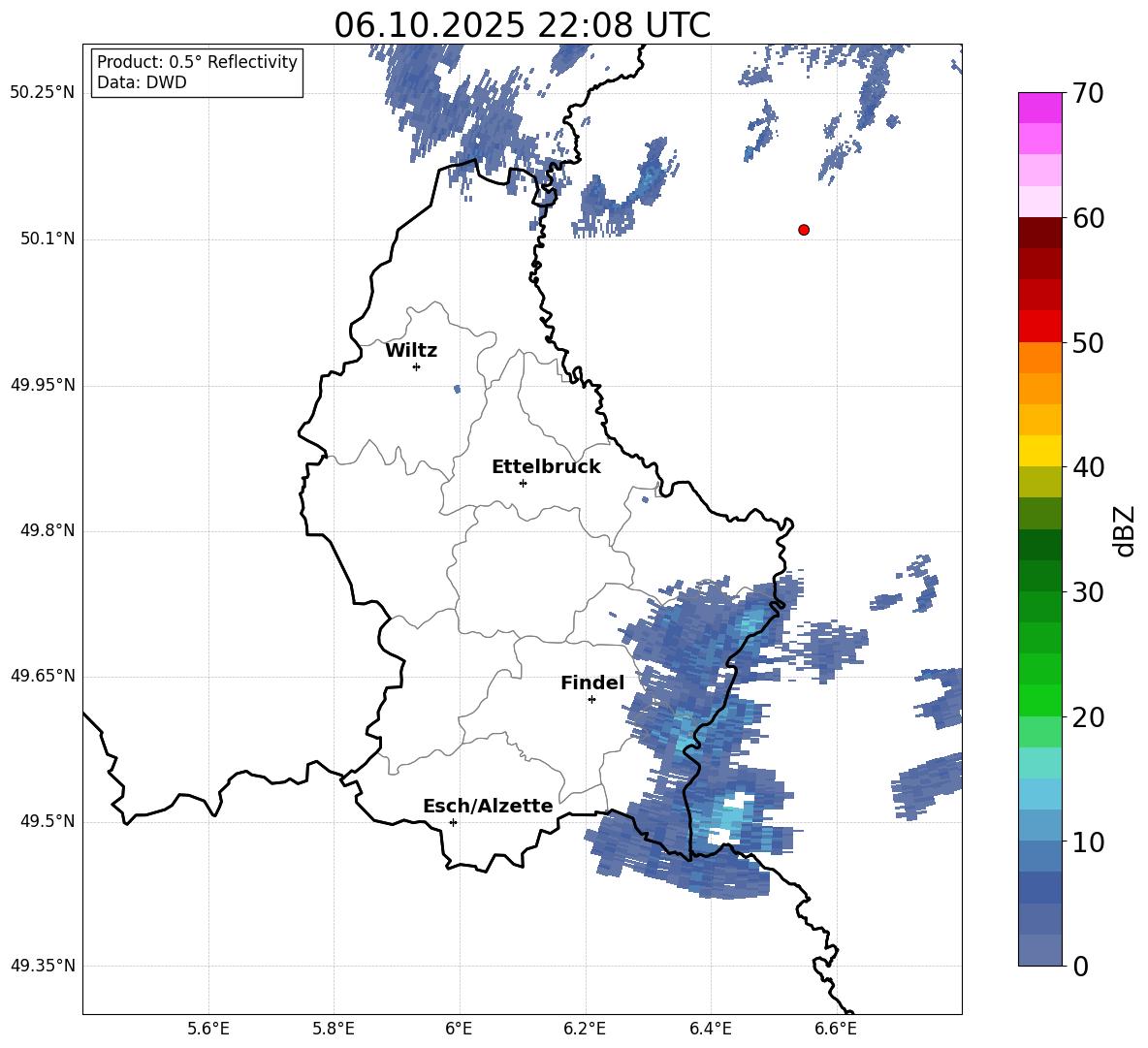Click the orange colorbar swatch below 50
The width and height of the screenshot is (1148, 1048).
[x=1039, y=358]
